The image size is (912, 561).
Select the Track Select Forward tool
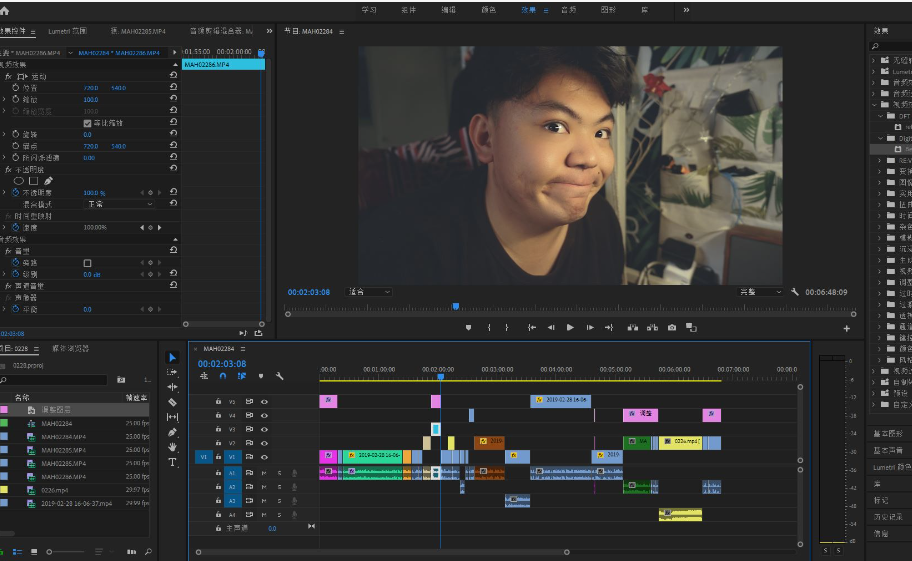point(172,372)
